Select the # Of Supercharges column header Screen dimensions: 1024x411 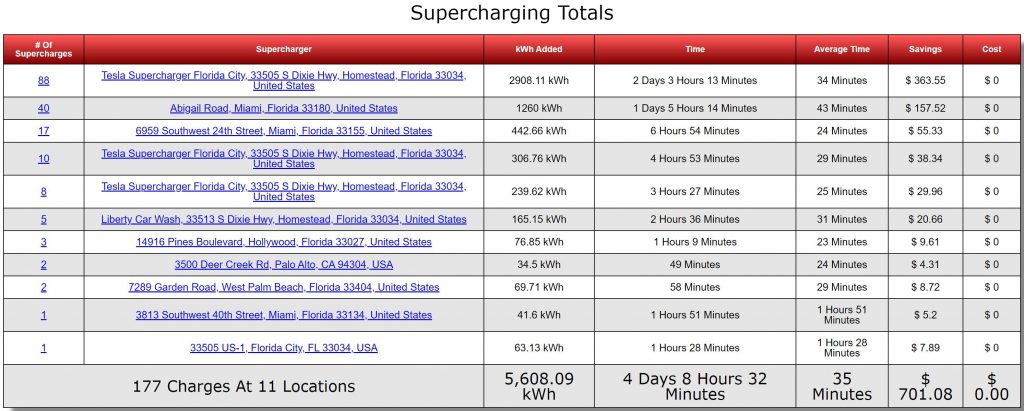43,50
